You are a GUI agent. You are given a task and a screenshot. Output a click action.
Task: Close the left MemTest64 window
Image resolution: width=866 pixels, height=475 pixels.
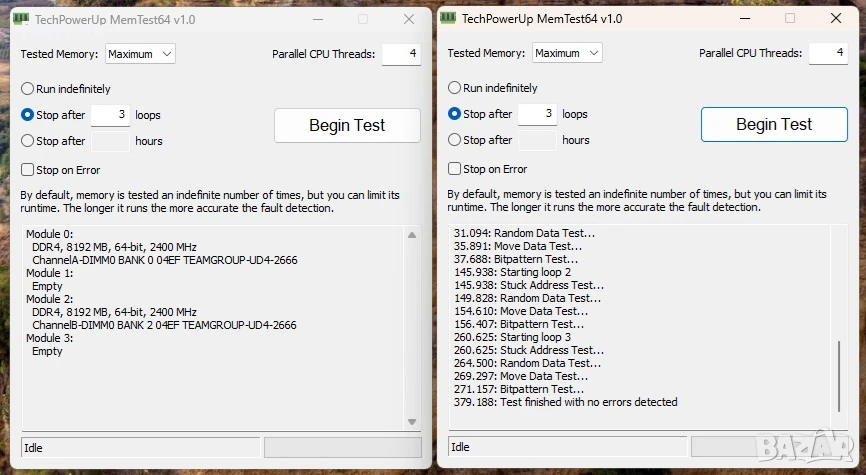coord(409,19)
